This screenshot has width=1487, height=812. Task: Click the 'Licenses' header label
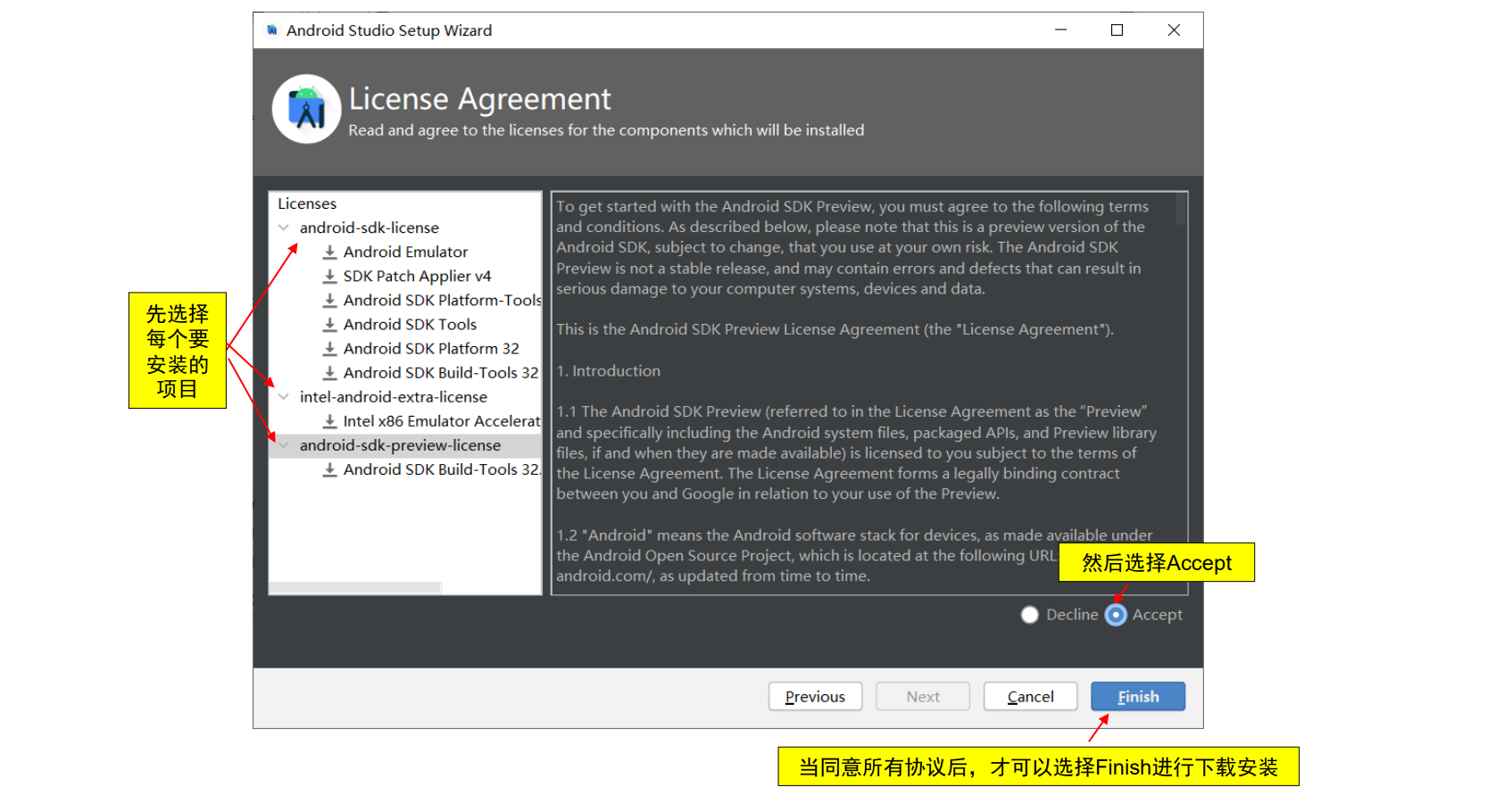307,204
